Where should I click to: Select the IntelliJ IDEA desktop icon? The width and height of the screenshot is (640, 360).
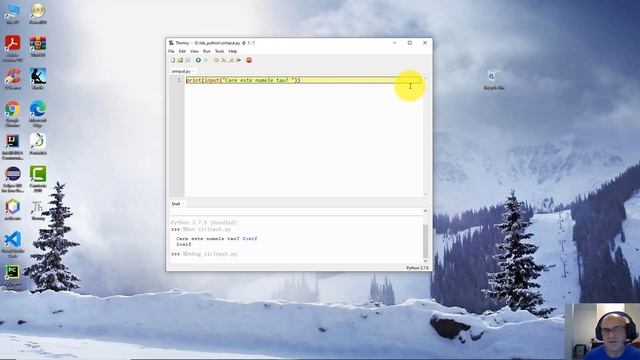[13, 147]
